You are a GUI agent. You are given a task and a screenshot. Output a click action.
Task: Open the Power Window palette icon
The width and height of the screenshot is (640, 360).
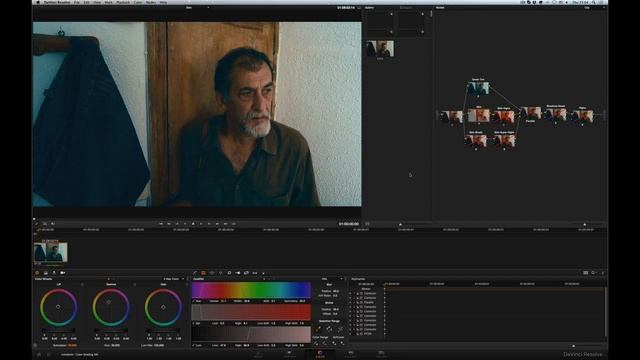[212, 273]
